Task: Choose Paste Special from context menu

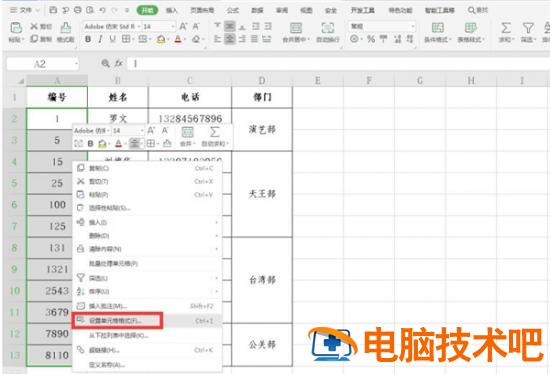Action: 147,208
